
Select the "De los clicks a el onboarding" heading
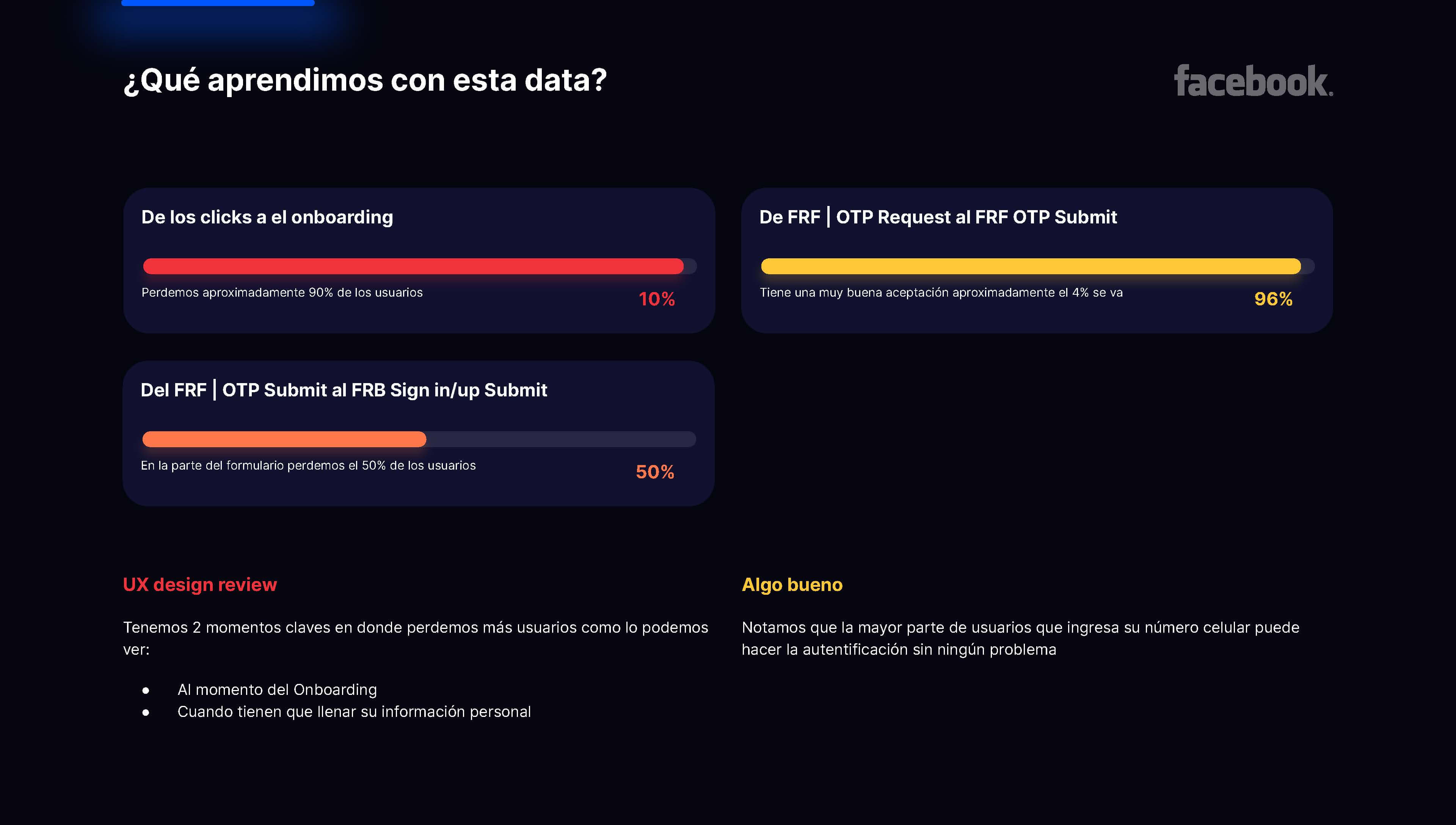click(x=267, y=217)
